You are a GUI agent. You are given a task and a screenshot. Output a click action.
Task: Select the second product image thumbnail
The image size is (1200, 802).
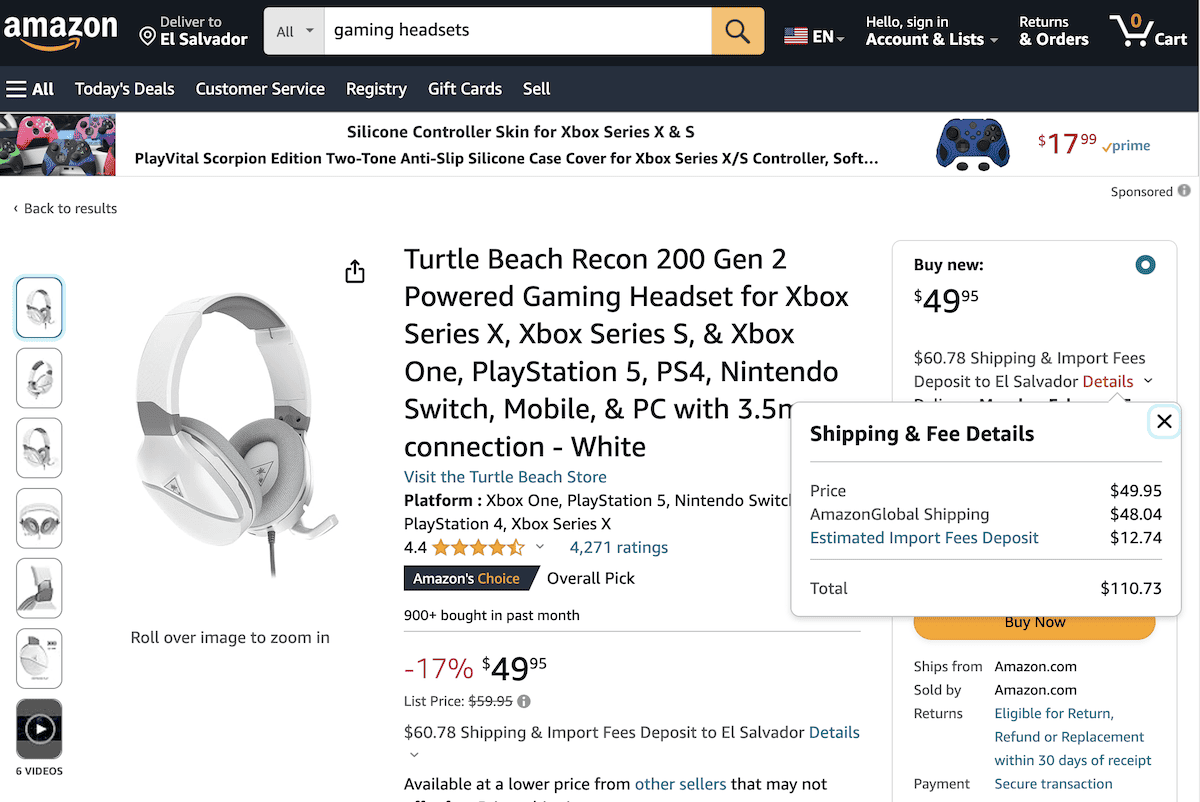[38, 378]
